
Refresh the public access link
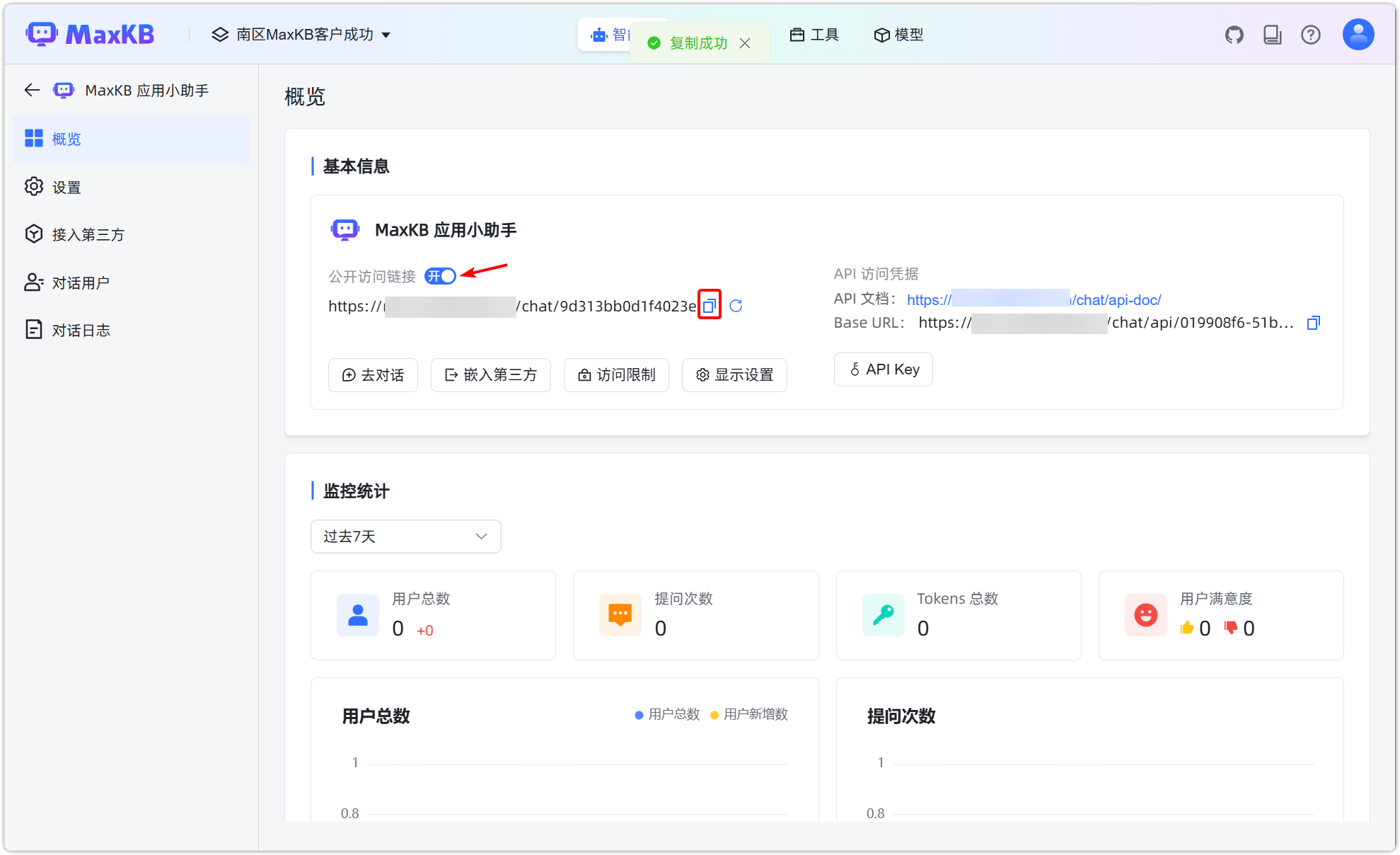[736, 306]
